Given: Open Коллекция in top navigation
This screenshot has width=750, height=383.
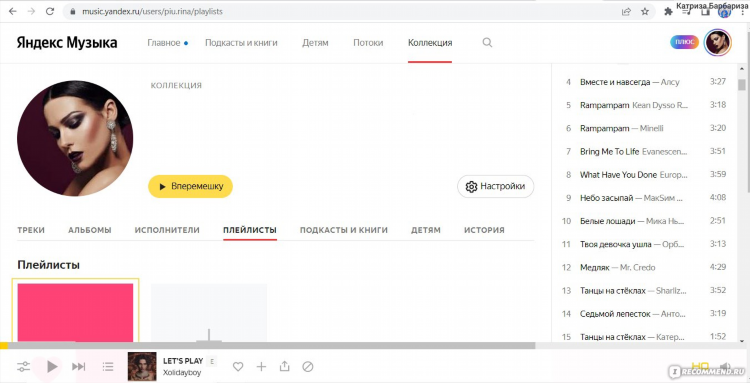Looking at the screenshot, I should point(430,43).
